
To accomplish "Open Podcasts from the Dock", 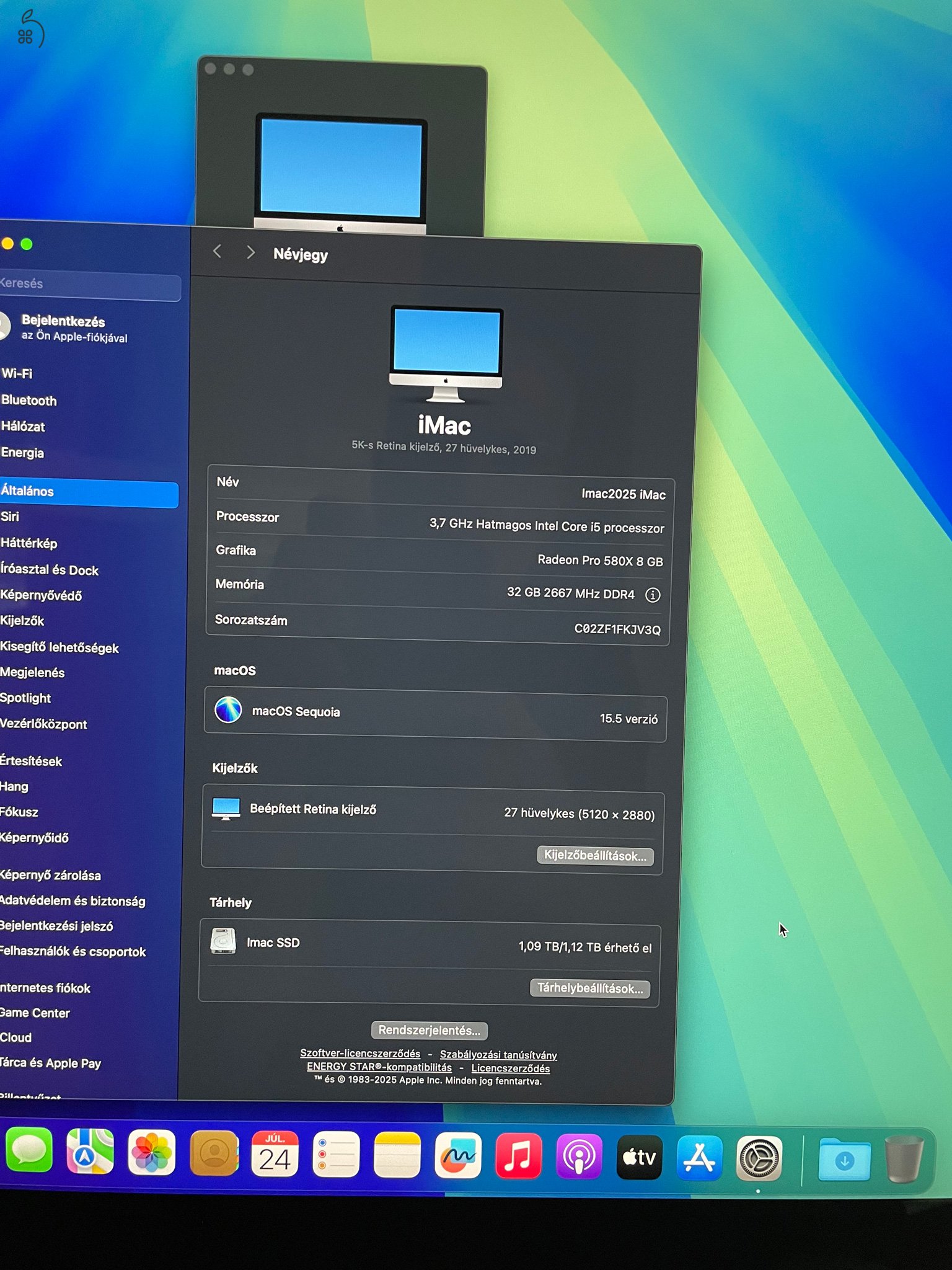I will click(x=579, y=1157).
